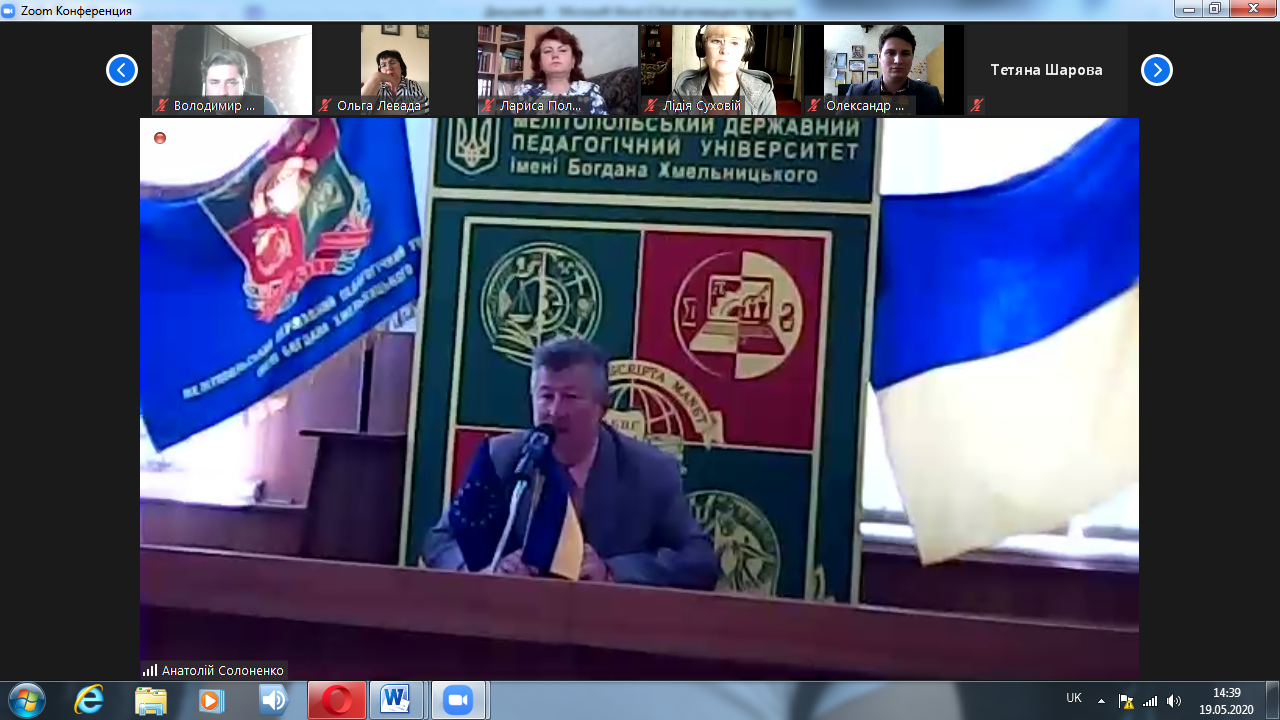The image size is (1280, 720).
Task: Open Internet Explorer from taskbar
Action: coord(89,701)
